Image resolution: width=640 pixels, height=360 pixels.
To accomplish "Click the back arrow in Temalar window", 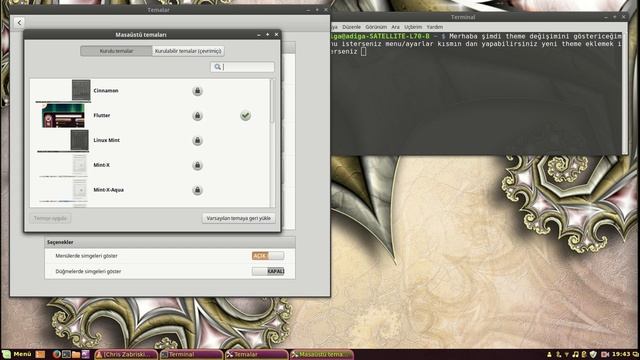I will [19, 22].
